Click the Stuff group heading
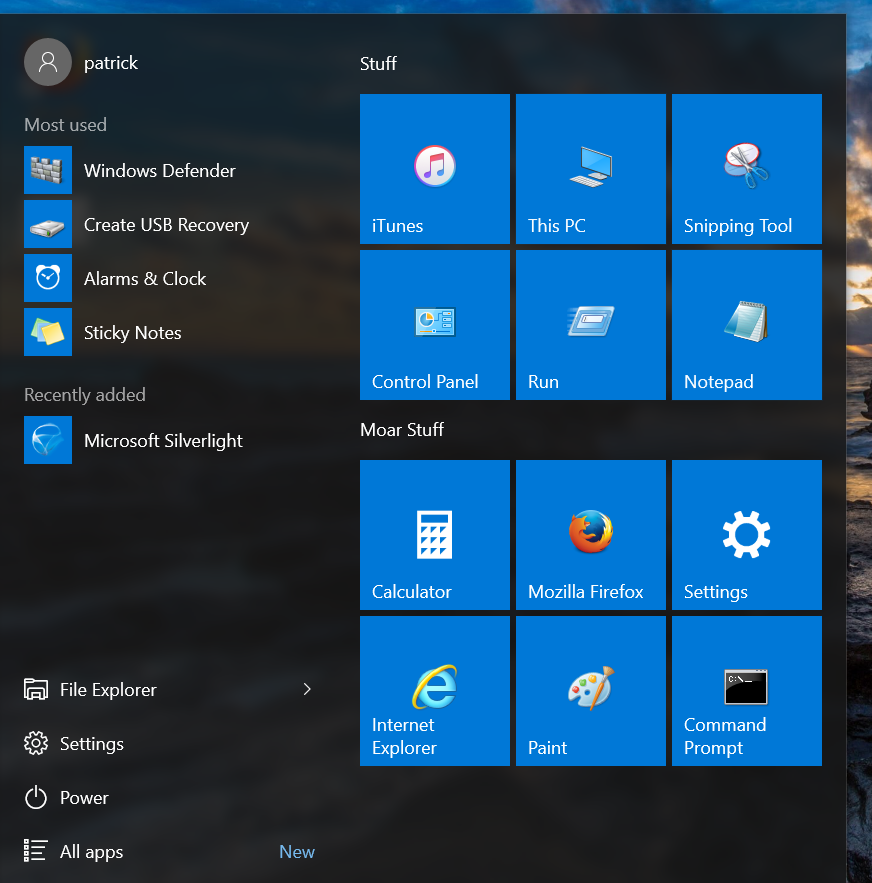The height and width of the screenshot is (883, 872). pos(378,64)
